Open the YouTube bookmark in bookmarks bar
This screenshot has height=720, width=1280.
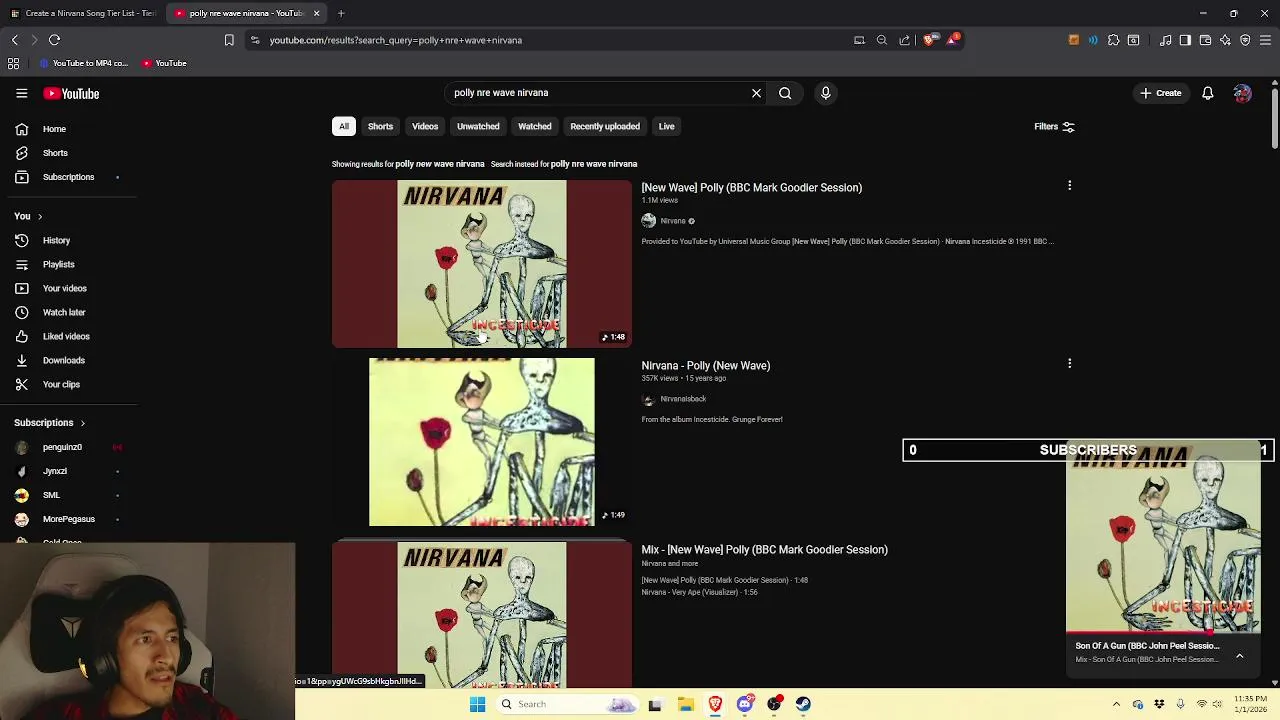click(x=164, y=63)
